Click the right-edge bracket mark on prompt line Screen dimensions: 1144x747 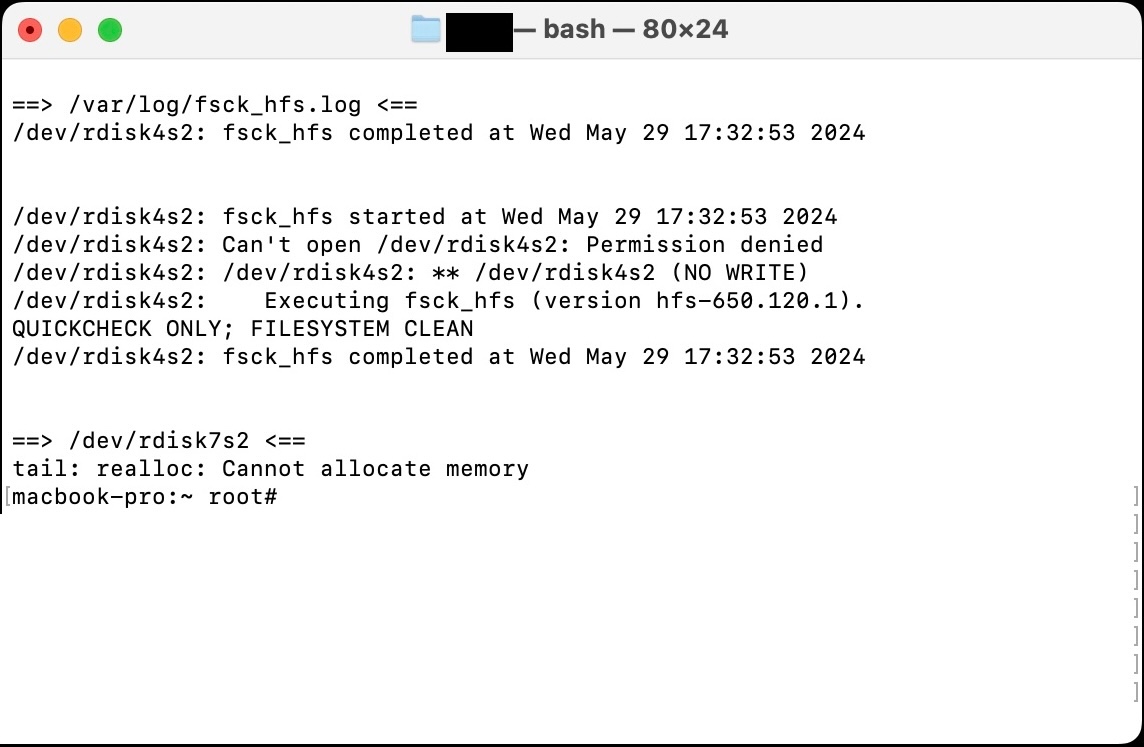[1136, 497]
